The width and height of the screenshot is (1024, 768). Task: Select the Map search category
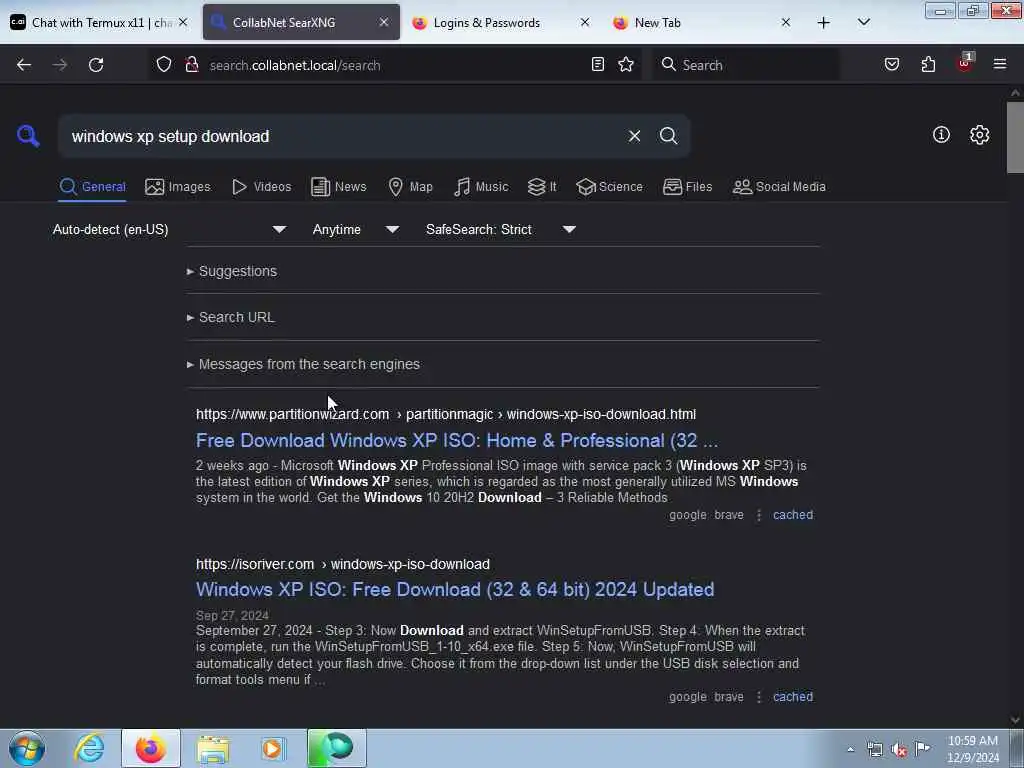tap(410, 187)
